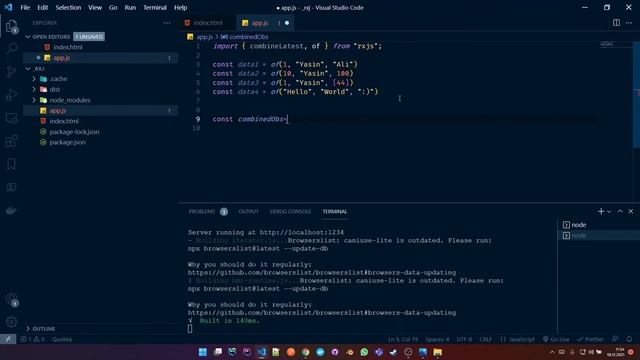Click the feedback icon in status bar
The height and width of the screenshot is (360, 640).
coord(615,339)
